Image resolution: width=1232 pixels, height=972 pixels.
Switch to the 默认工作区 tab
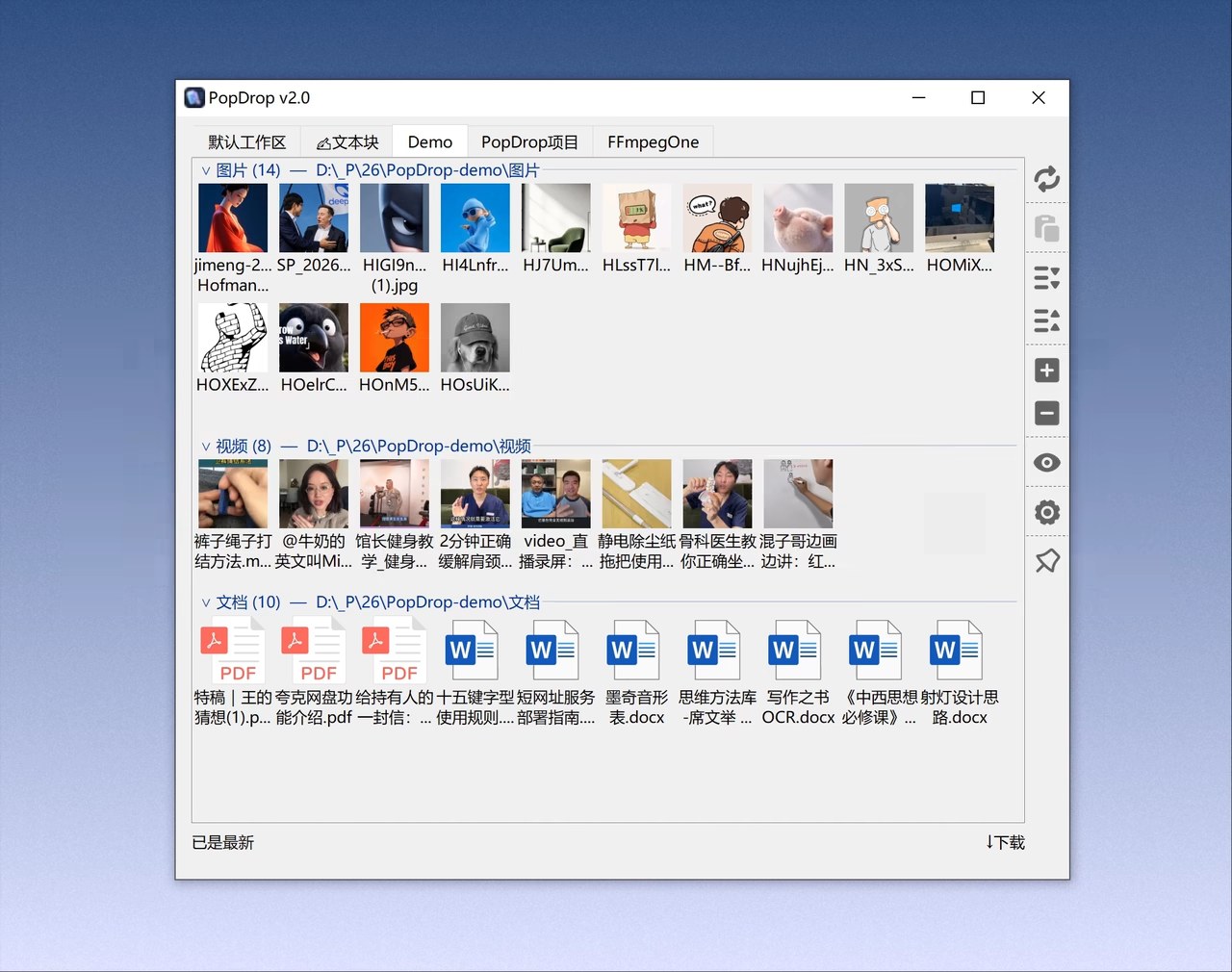click(x=247, y=142)
